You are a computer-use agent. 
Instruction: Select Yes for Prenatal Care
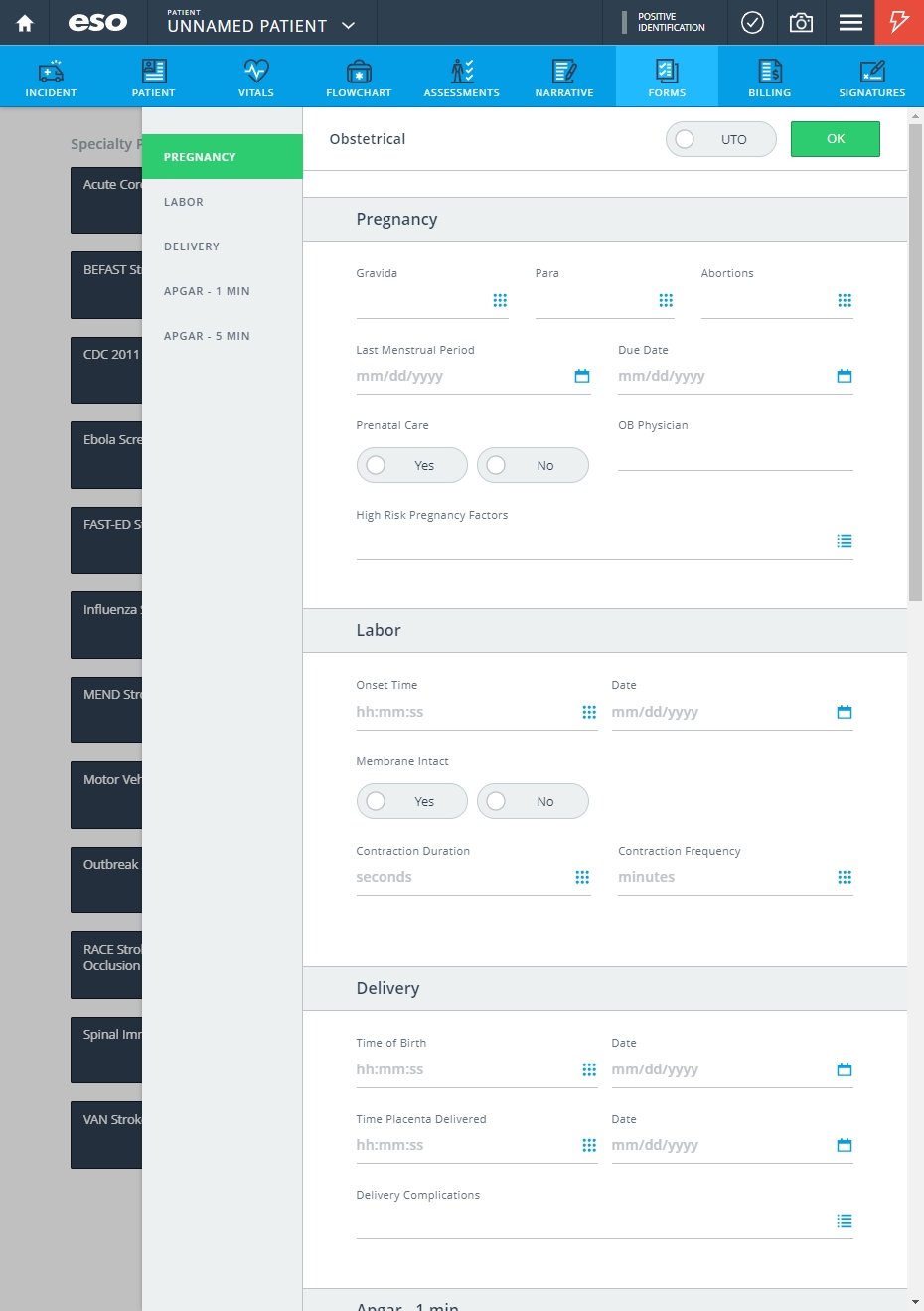point(412,465)
